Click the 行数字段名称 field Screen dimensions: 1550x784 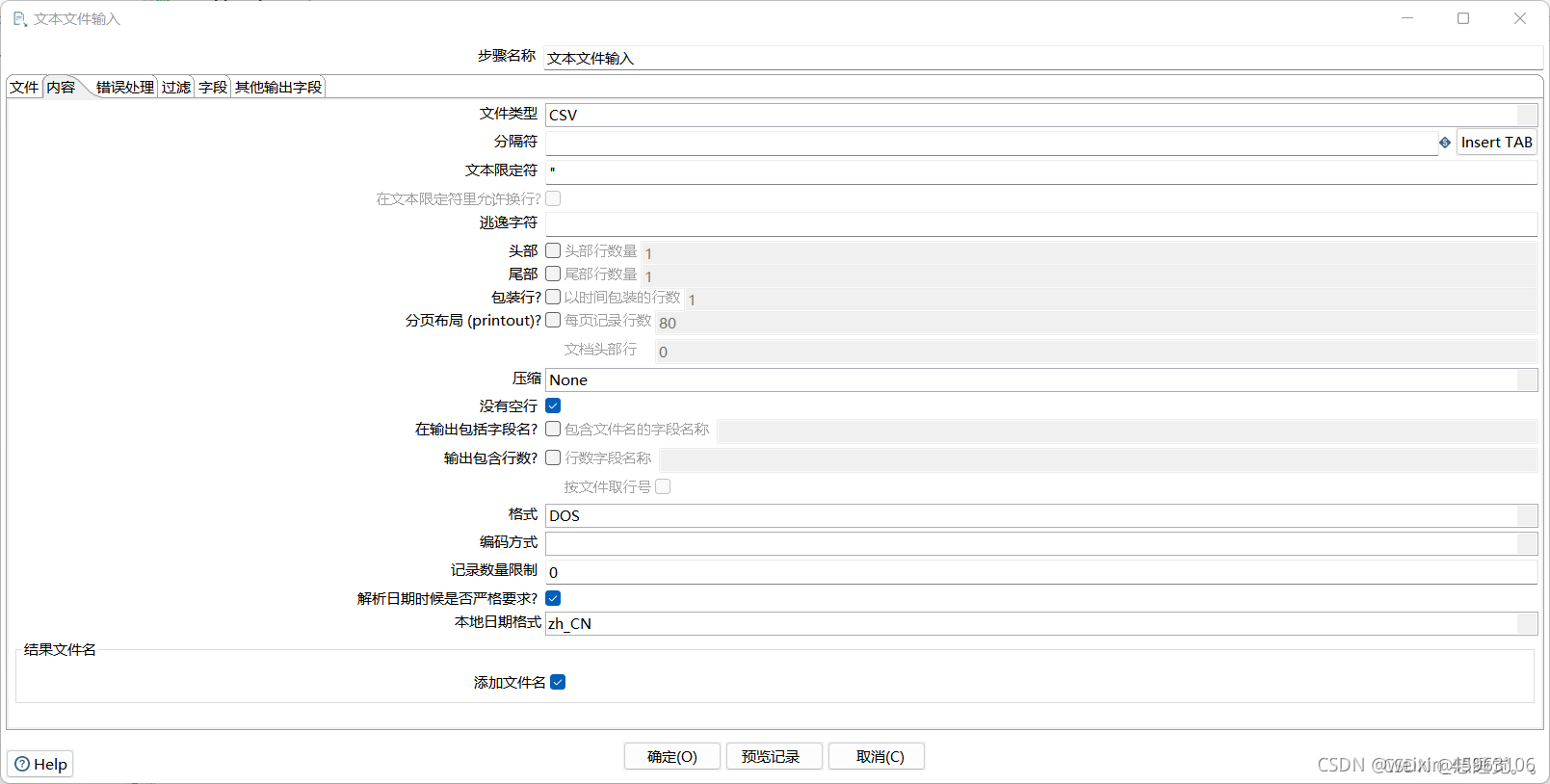click(1098, 459)
